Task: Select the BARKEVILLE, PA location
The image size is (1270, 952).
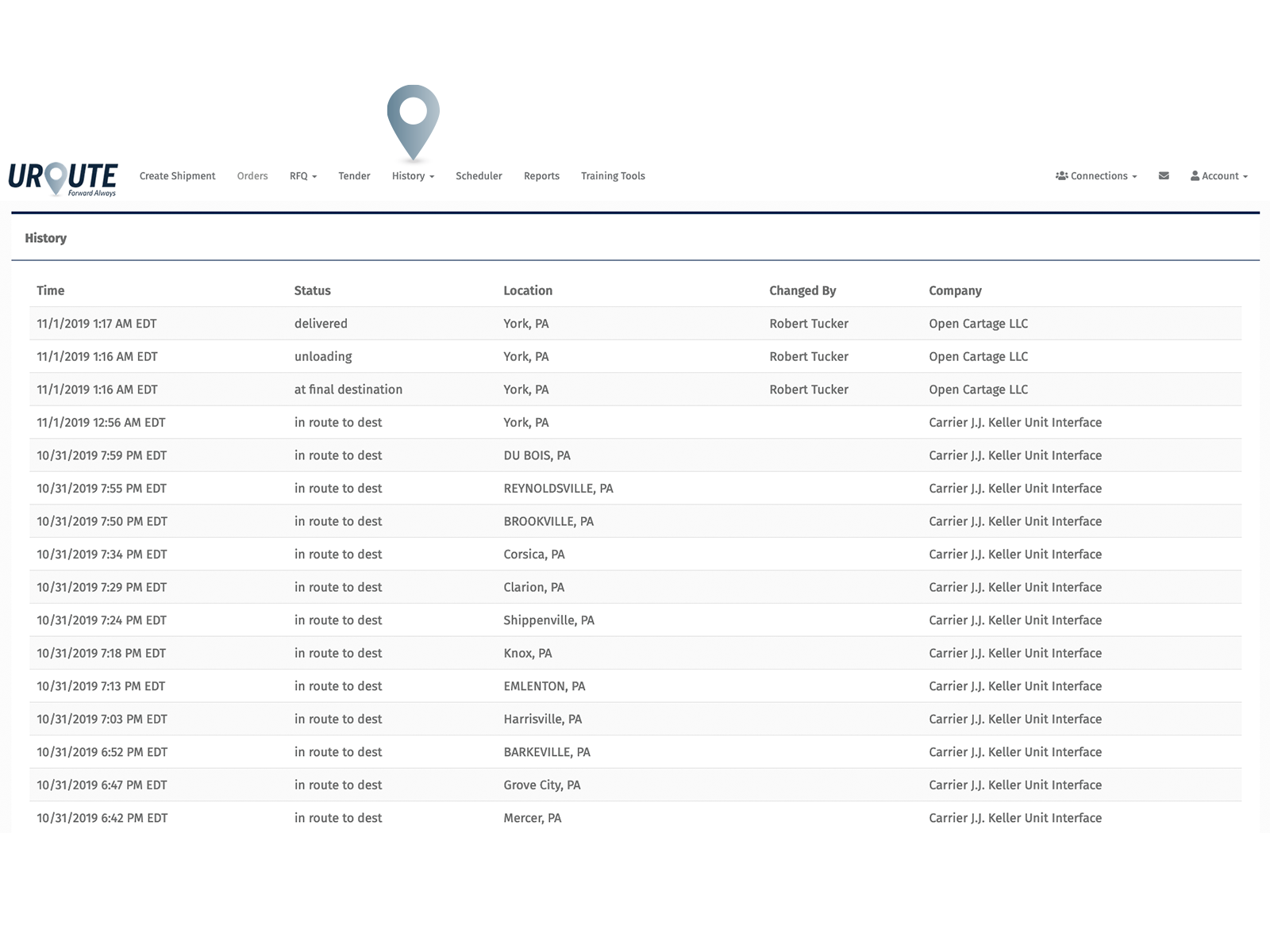Action: (547, 752)
